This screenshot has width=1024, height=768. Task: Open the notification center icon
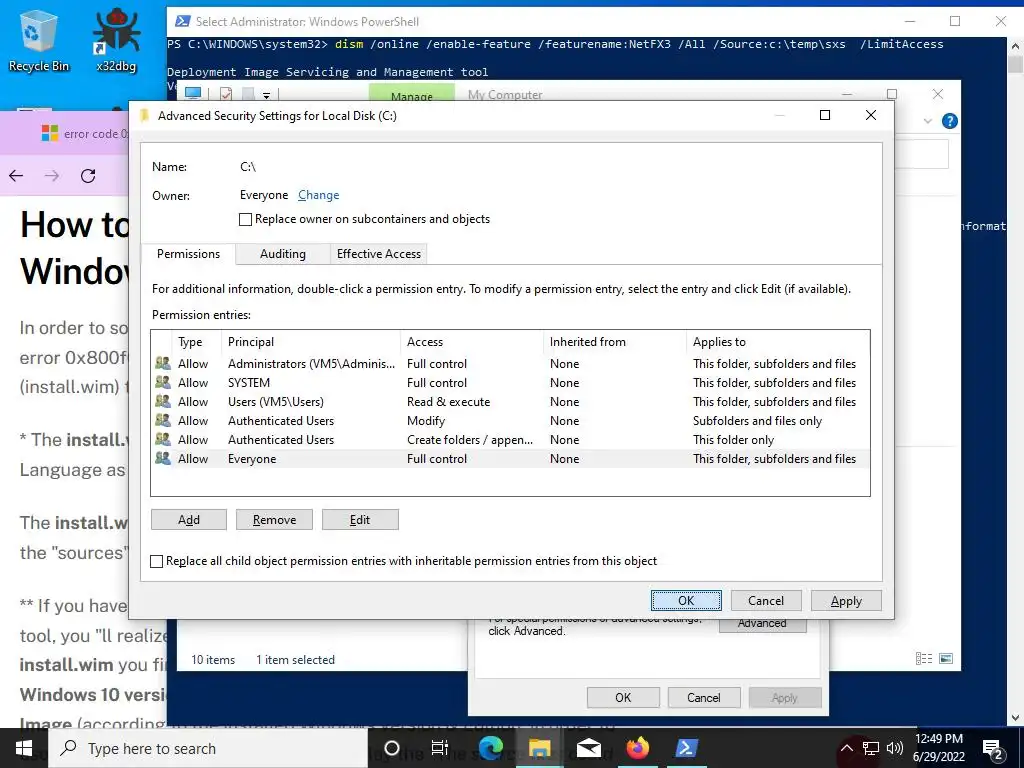pyautogui.click(x=993, y=748)
